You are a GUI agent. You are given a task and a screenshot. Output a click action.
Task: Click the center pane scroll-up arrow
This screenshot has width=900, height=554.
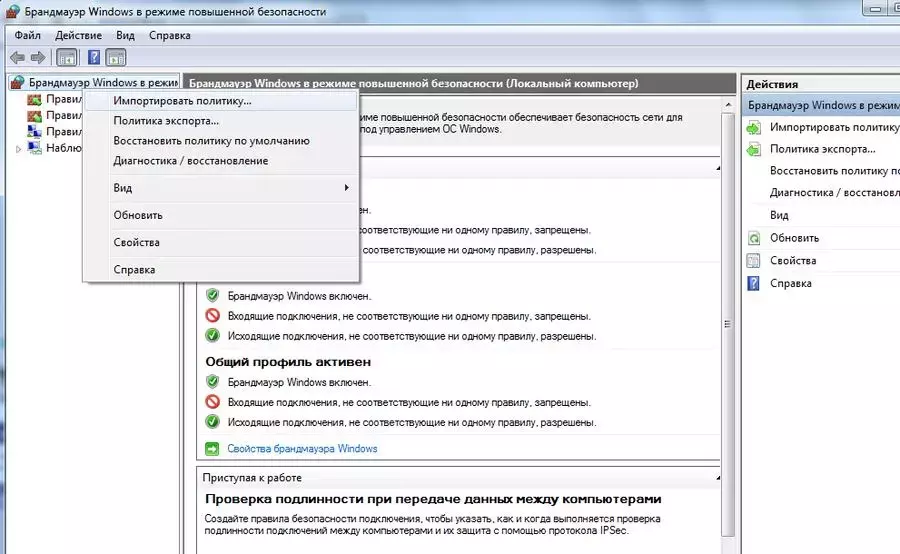pyautogui.click(x=728, y=104)
